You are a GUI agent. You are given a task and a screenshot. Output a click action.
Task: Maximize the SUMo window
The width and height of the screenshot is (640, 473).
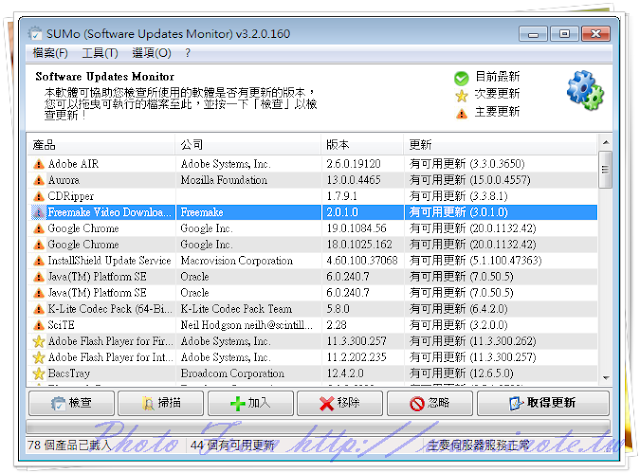coord(564,34)
